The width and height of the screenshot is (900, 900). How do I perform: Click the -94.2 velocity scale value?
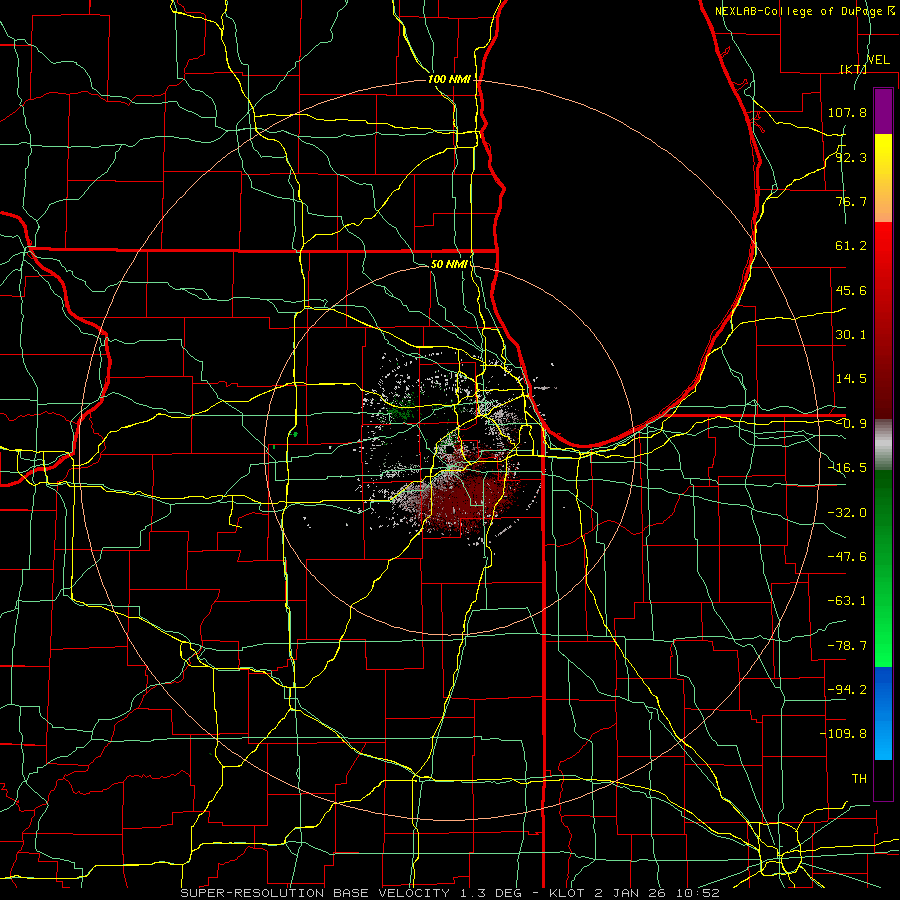(x=847, y=689)
